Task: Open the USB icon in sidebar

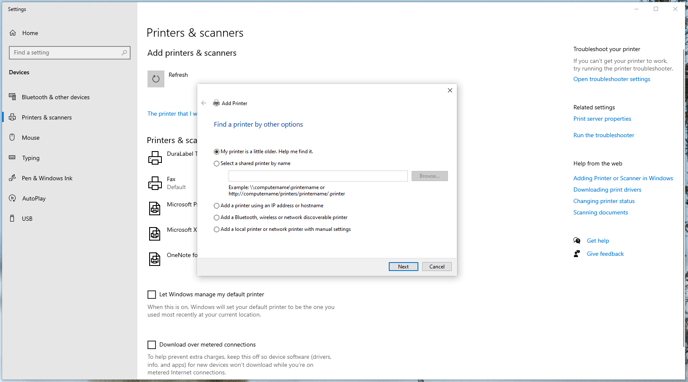Action: pyautogui.click(x=12, y=218)
